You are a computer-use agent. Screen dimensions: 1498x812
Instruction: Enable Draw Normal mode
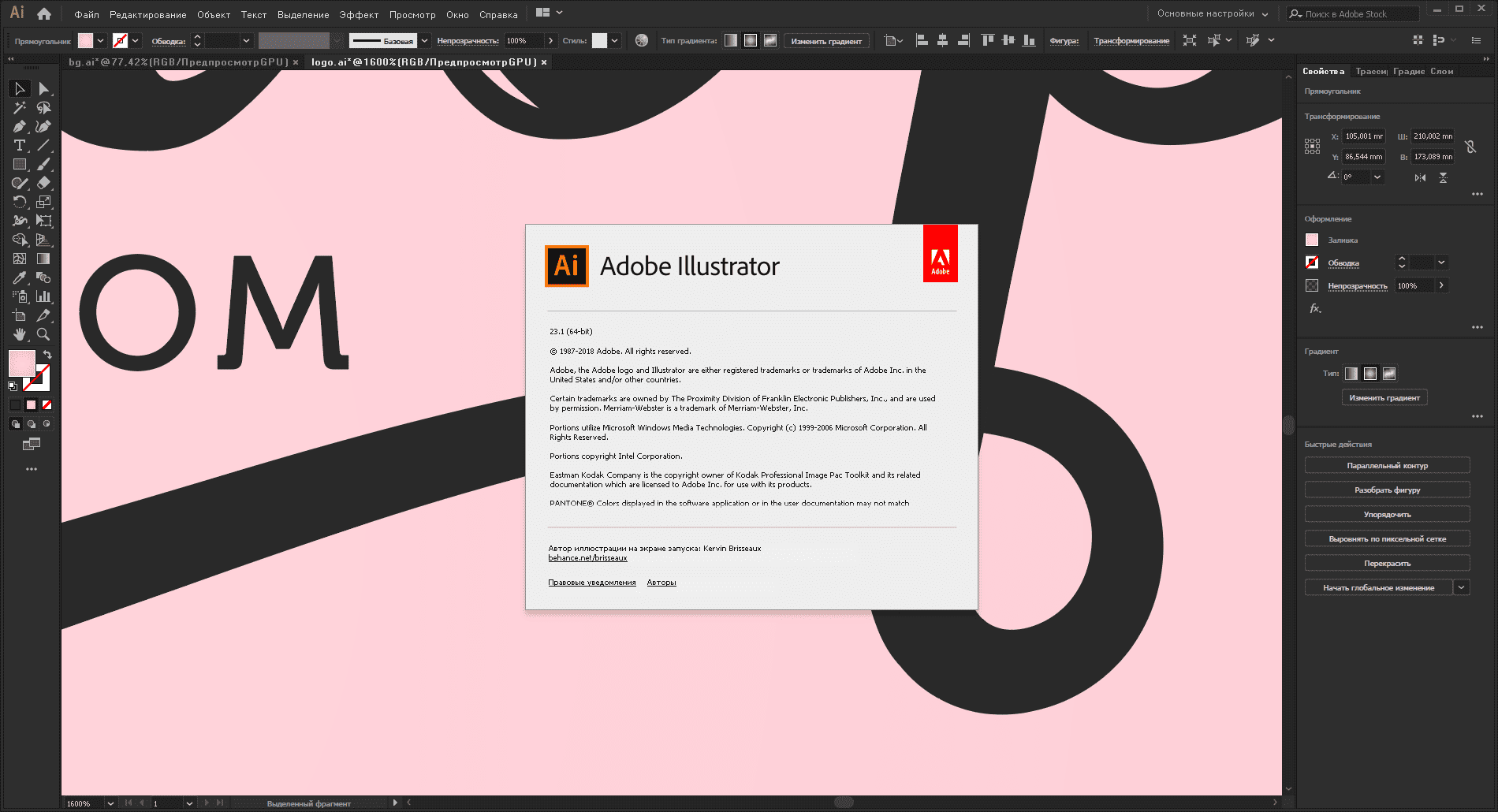tap(15, 424)
